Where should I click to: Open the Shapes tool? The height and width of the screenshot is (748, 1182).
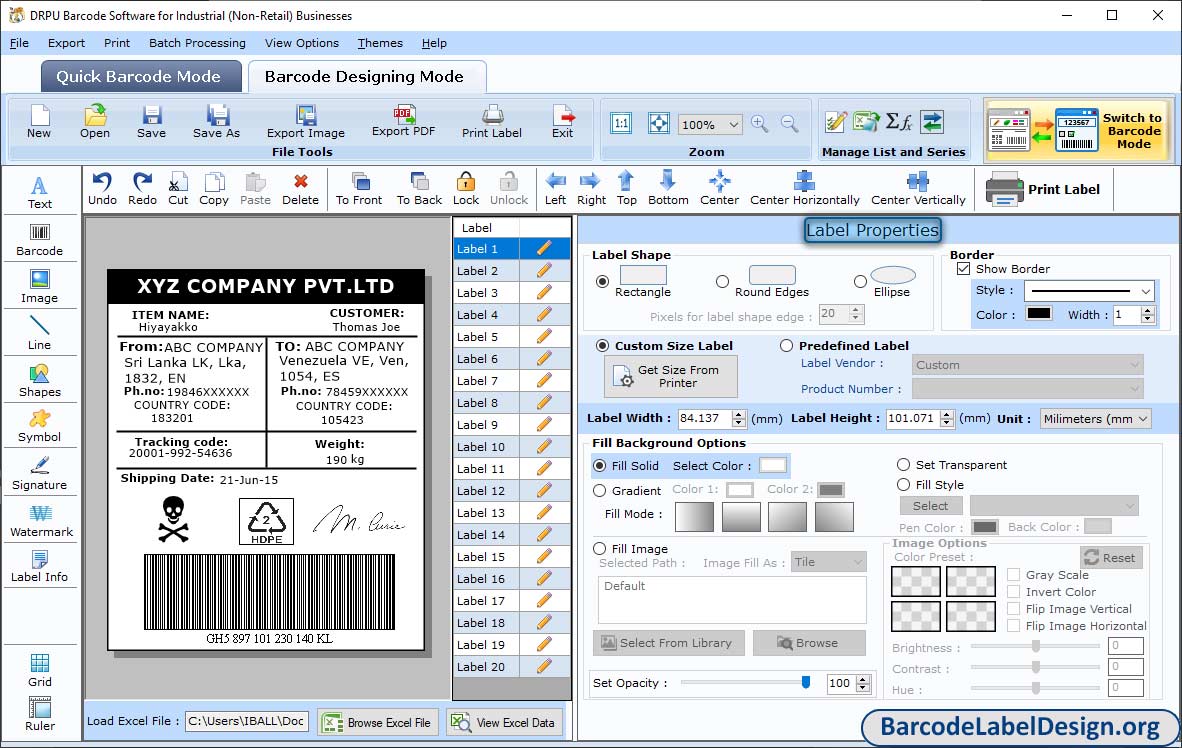point(39,380)
